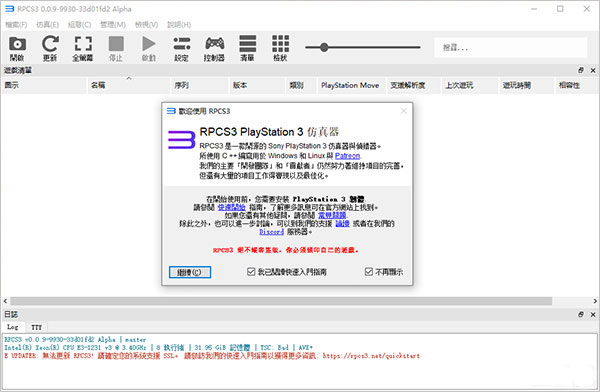600x392 pixels.
Task: Switch to the Log tab
Action: [x=13, y=327]
